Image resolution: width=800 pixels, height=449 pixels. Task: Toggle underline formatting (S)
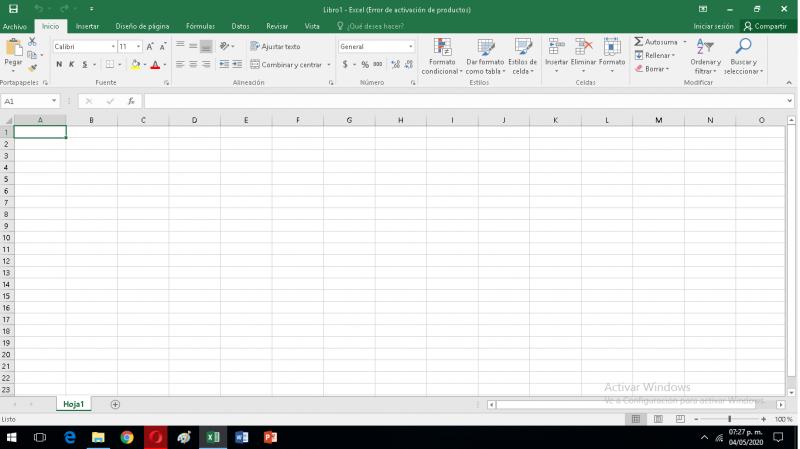pyautogui.click(x=85, y=64)
